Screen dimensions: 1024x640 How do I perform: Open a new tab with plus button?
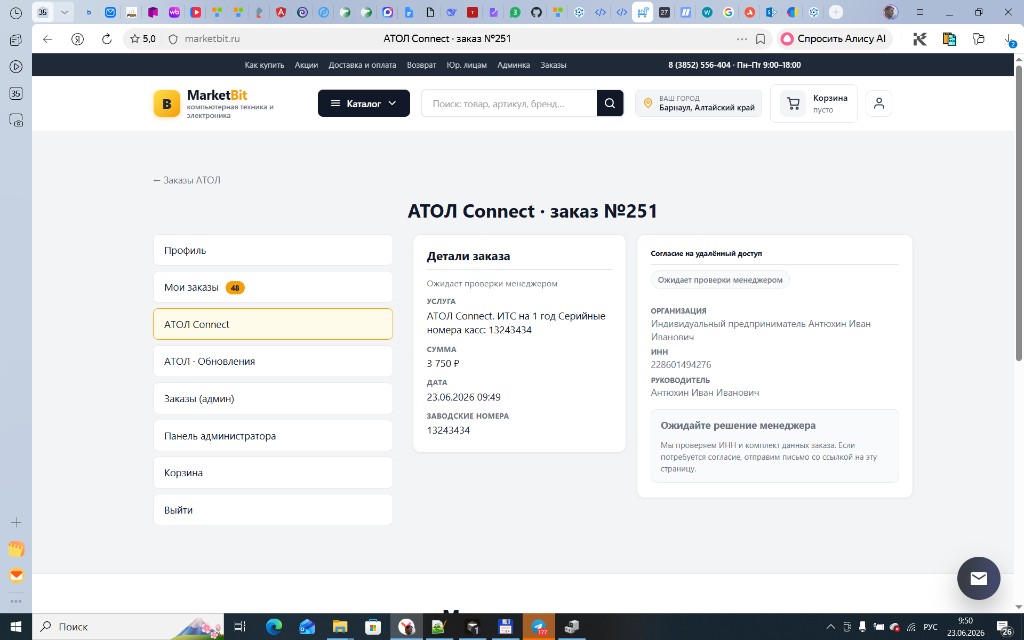(835, 12)
